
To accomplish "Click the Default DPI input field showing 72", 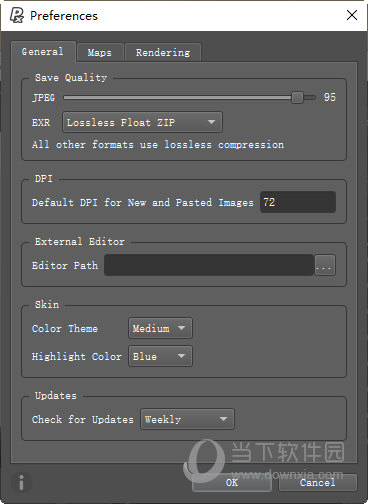I will 298,202.
